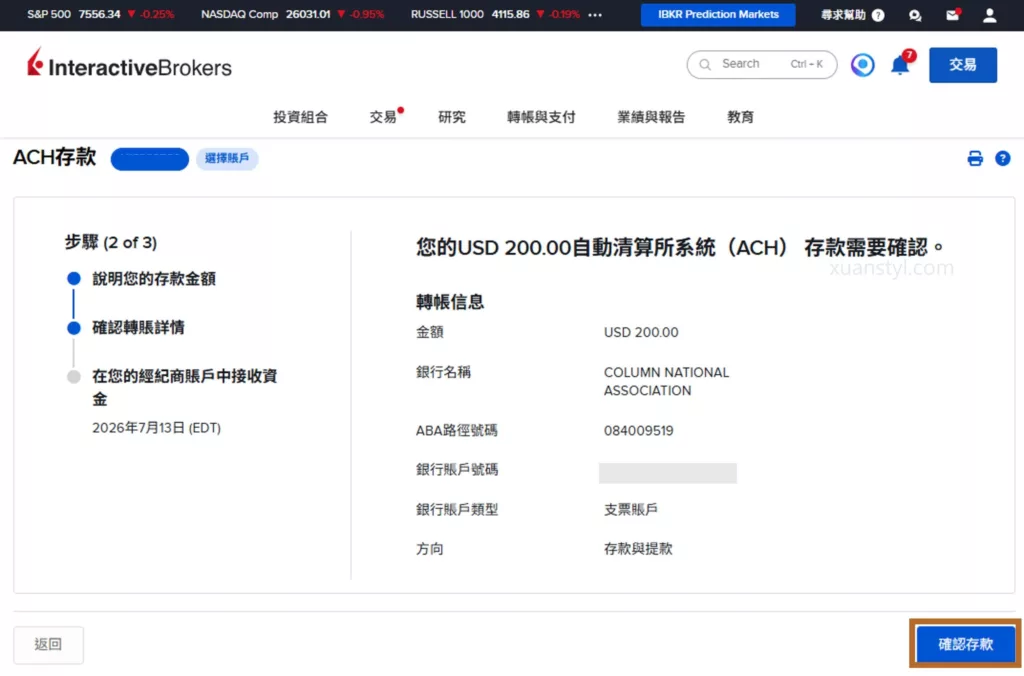
Task: Click the NASDAQ Comp ticker
Action: pos(292,14)
